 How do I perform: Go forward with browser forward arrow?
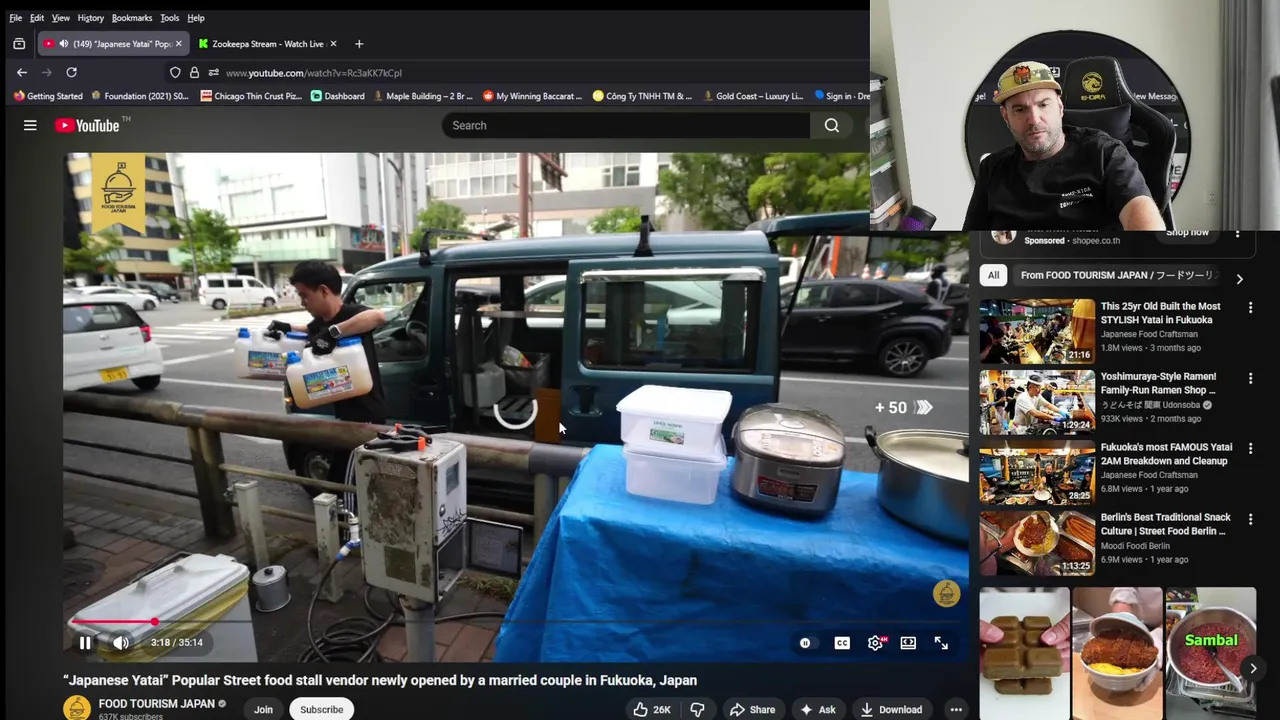click(x=46, y=72)
